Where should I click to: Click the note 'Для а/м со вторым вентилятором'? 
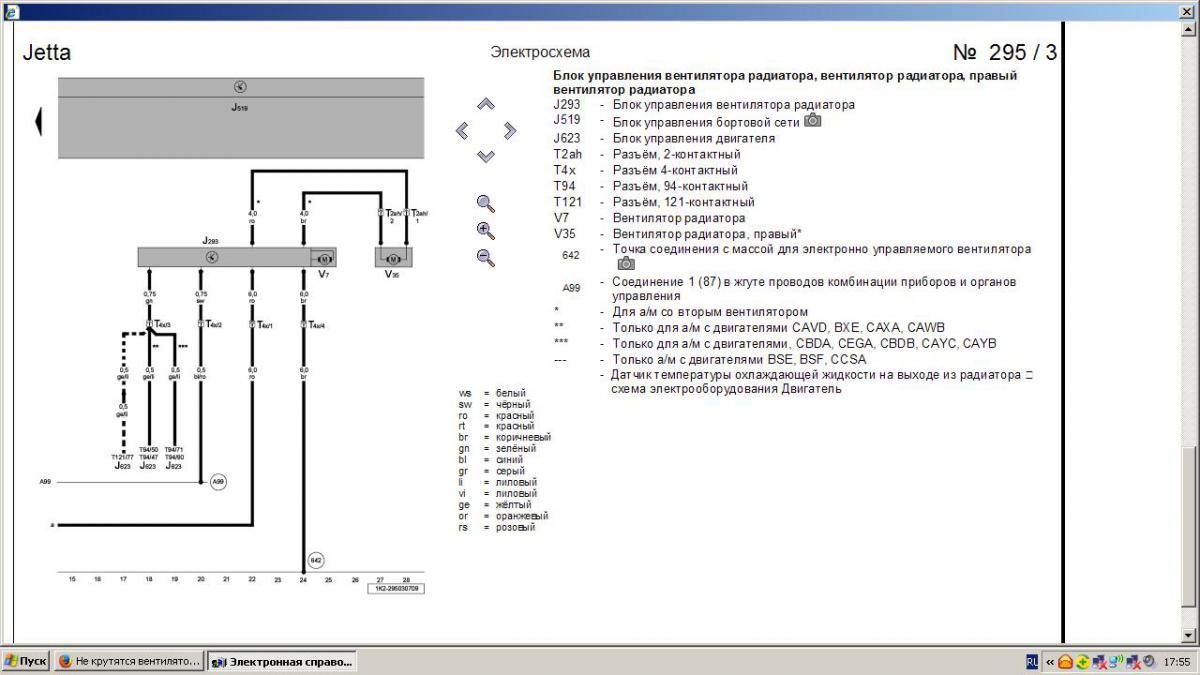pos(710,312)
